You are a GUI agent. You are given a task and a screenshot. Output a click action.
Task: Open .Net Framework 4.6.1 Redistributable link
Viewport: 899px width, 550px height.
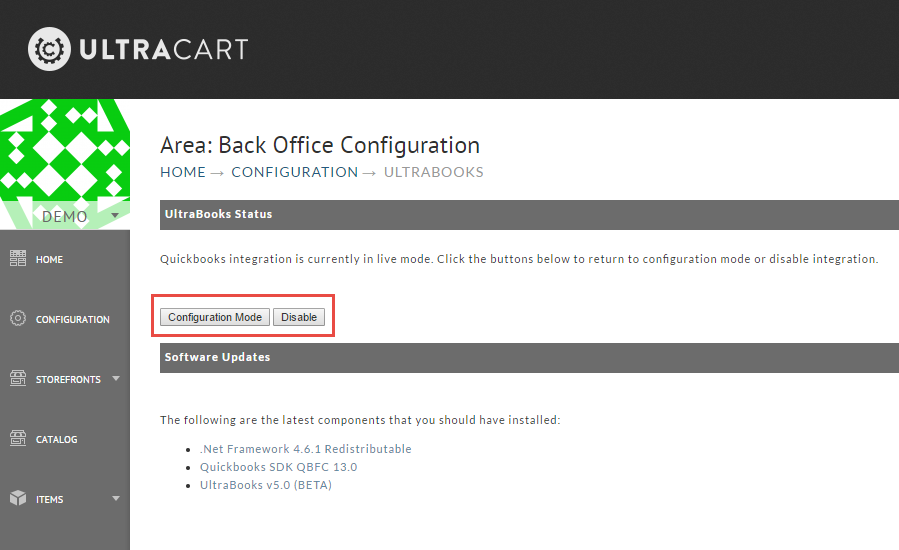coord(306,449)
